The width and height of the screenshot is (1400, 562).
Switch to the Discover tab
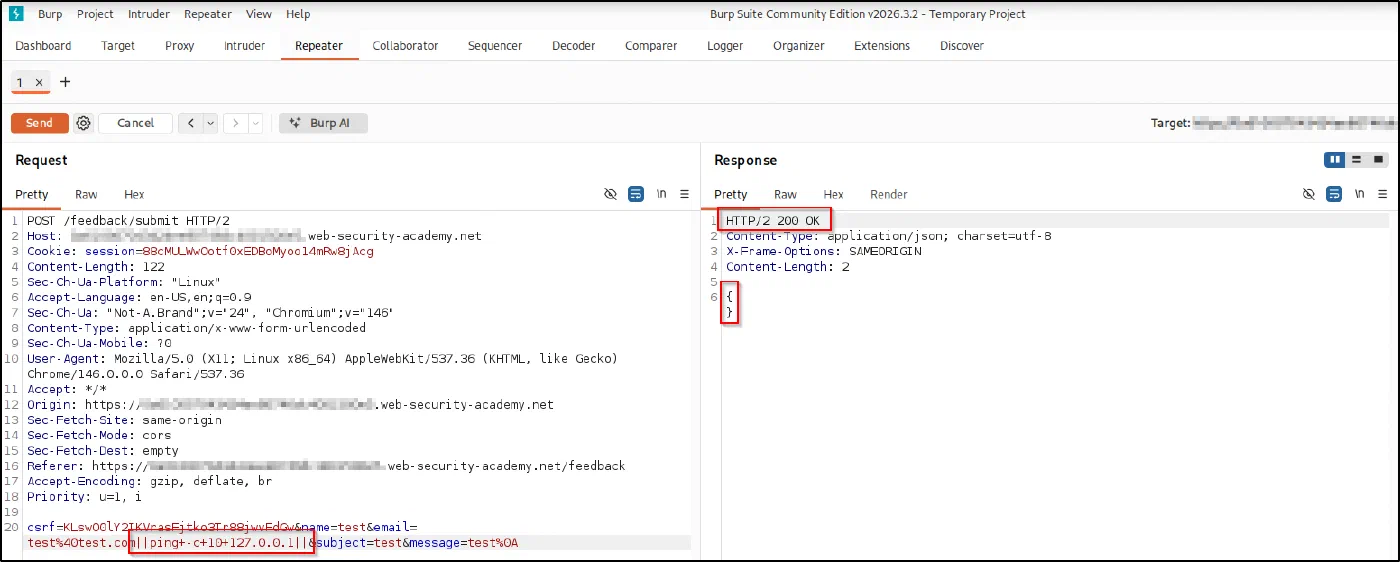962,46
